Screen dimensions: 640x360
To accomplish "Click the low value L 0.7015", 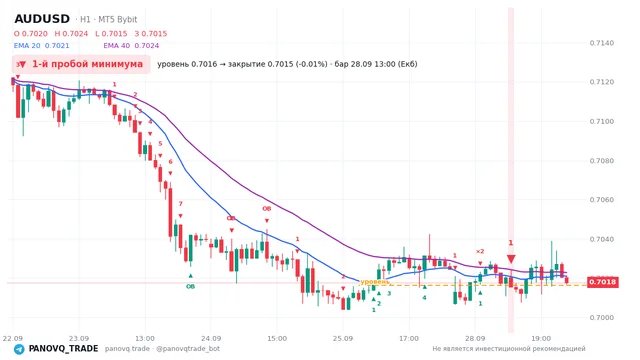I will click(x=111, y=34).
